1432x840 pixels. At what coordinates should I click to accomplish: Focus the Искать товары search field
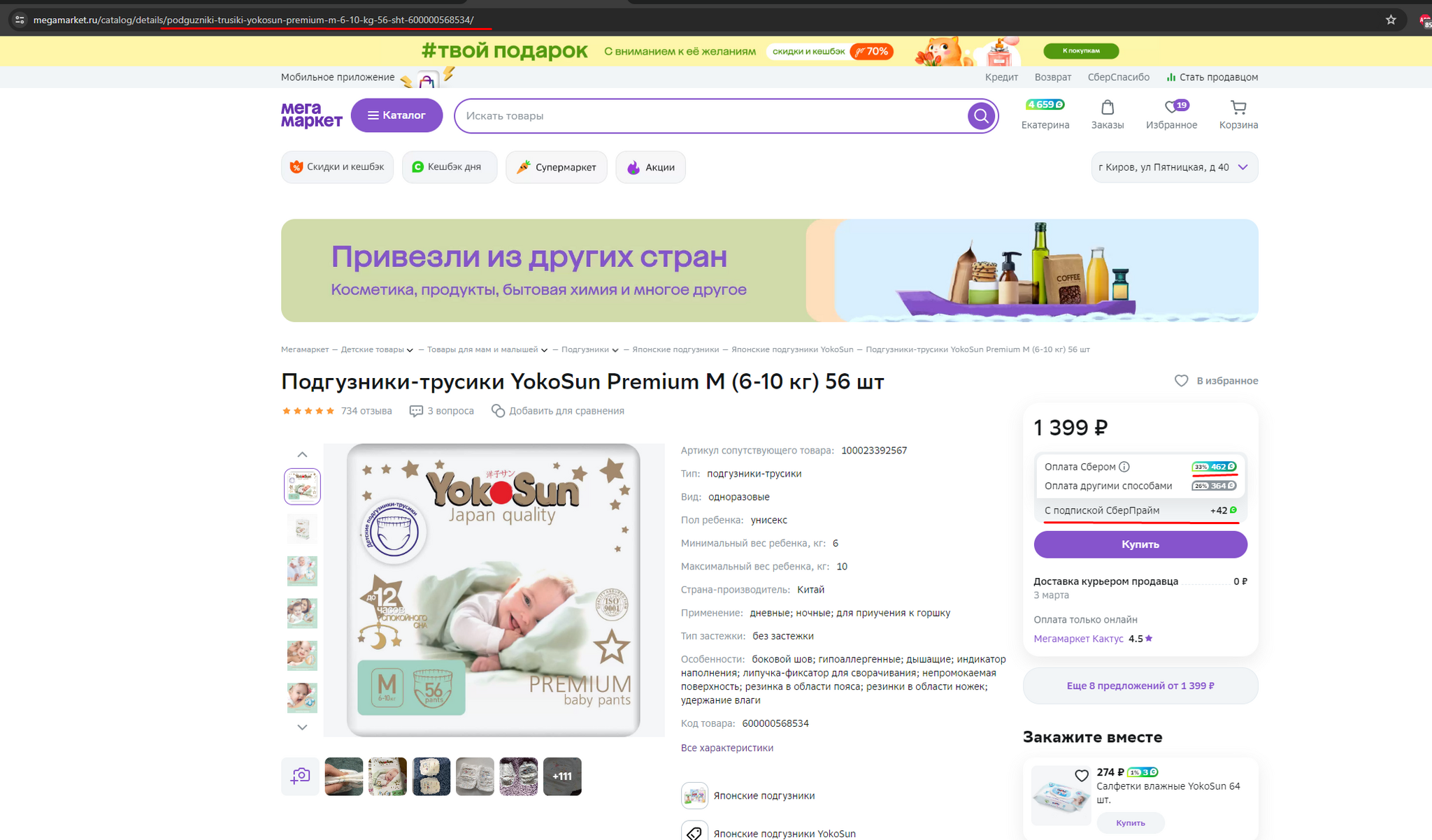[711, 116]
